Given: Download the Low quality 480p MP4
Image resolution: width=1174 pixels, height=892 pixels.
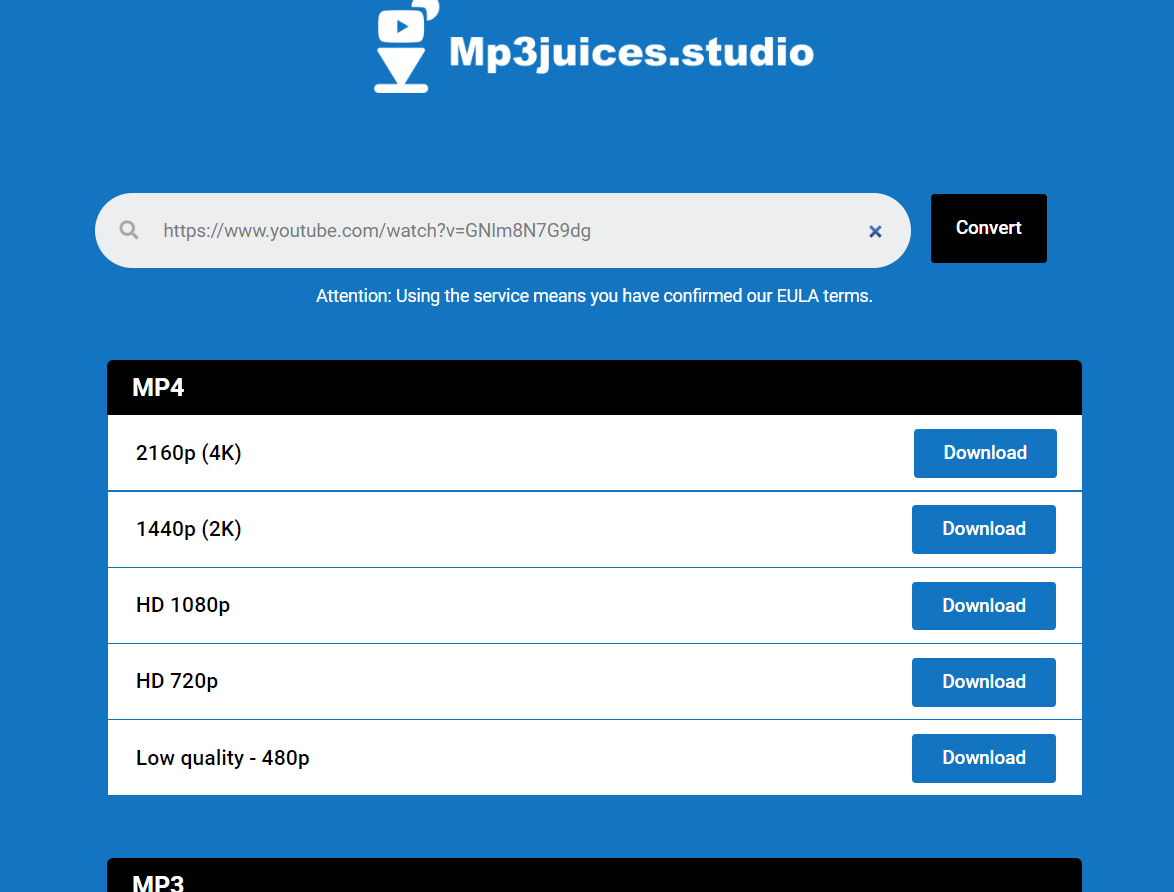Looking at the screenshot, I should point(983,758).
